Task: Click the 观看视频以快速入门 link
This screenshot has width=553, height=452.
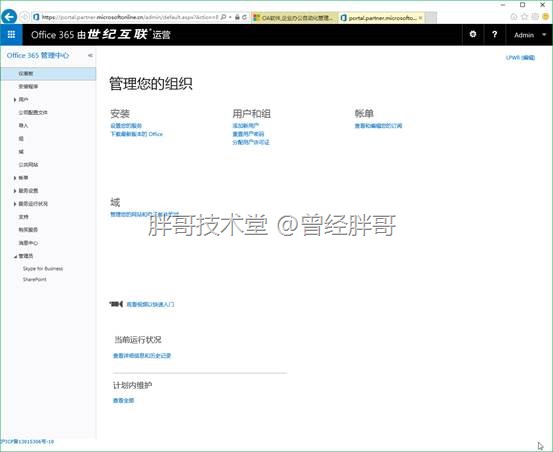Action: tap(150, 304)
